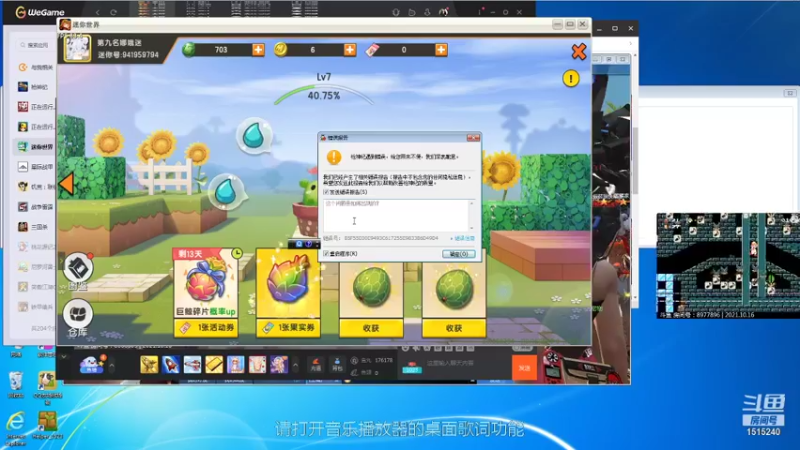800x450 pixels.
Task: Open the blue link beside the error code
Action: (464, 238)
